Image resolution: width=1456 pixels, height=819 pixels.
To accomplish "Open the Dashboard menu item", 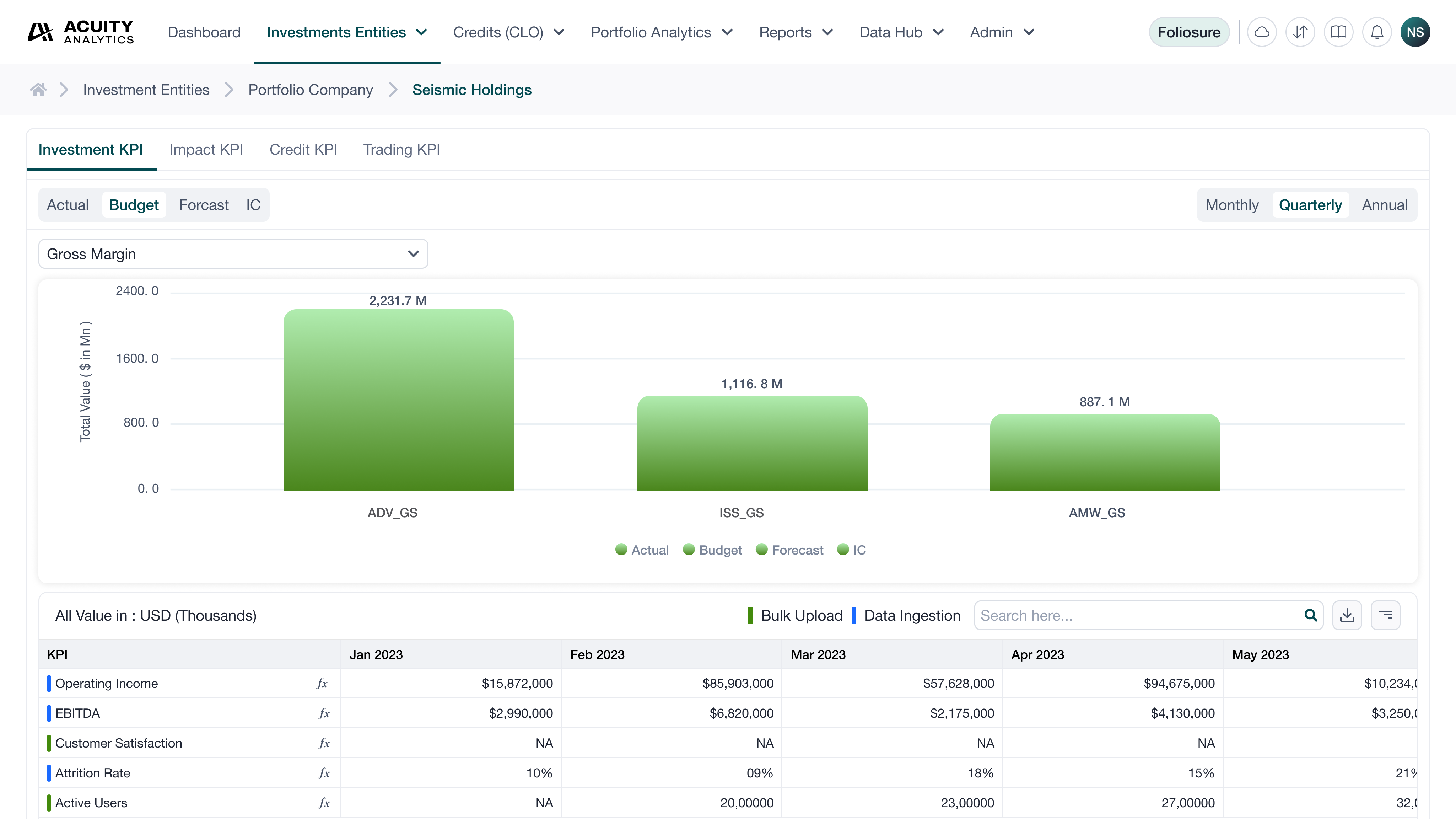I will pos(204,32).
